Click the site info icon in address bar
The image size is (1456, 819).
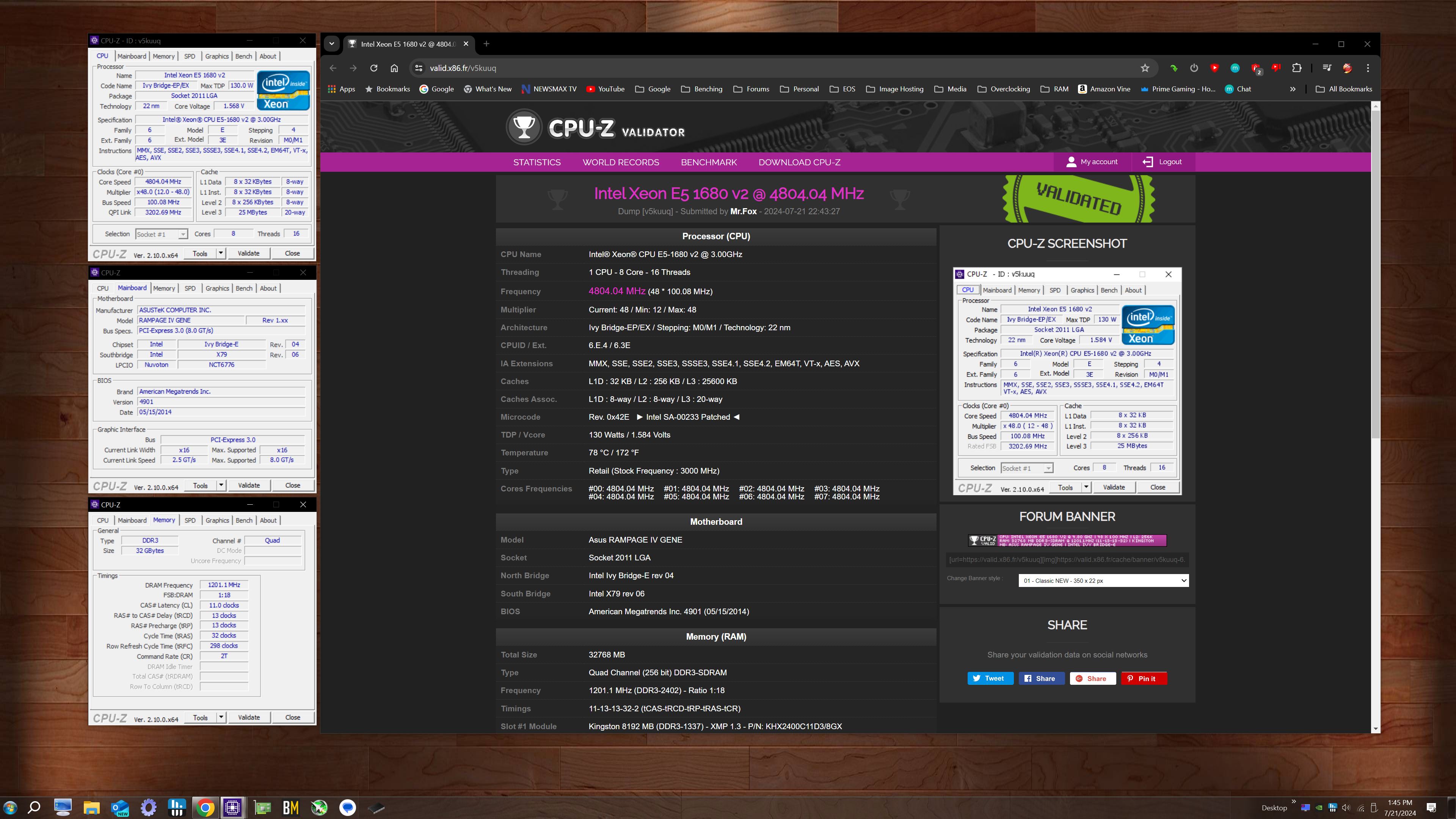(x=418, y=68)
